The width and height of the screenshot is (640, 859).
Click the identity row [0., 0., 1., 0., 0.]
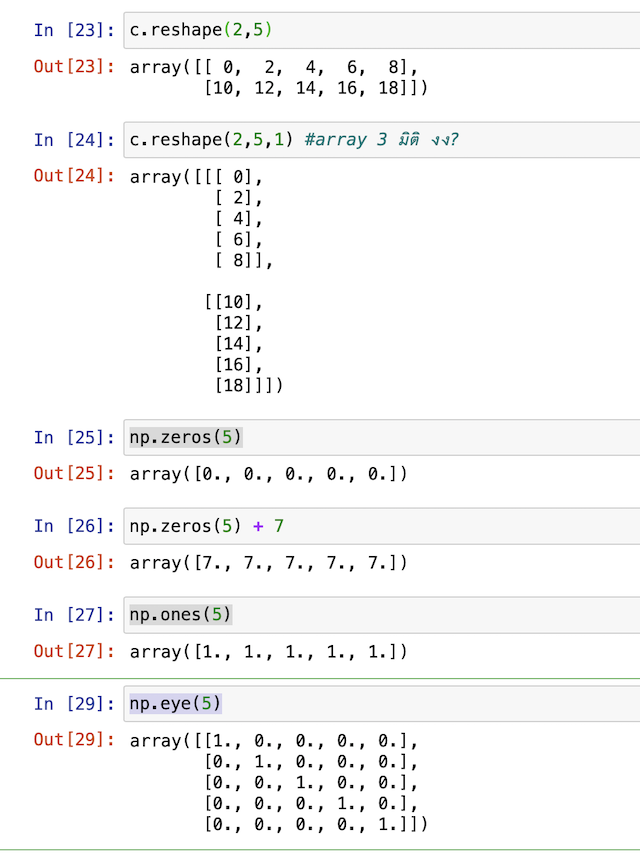(311, 782)
